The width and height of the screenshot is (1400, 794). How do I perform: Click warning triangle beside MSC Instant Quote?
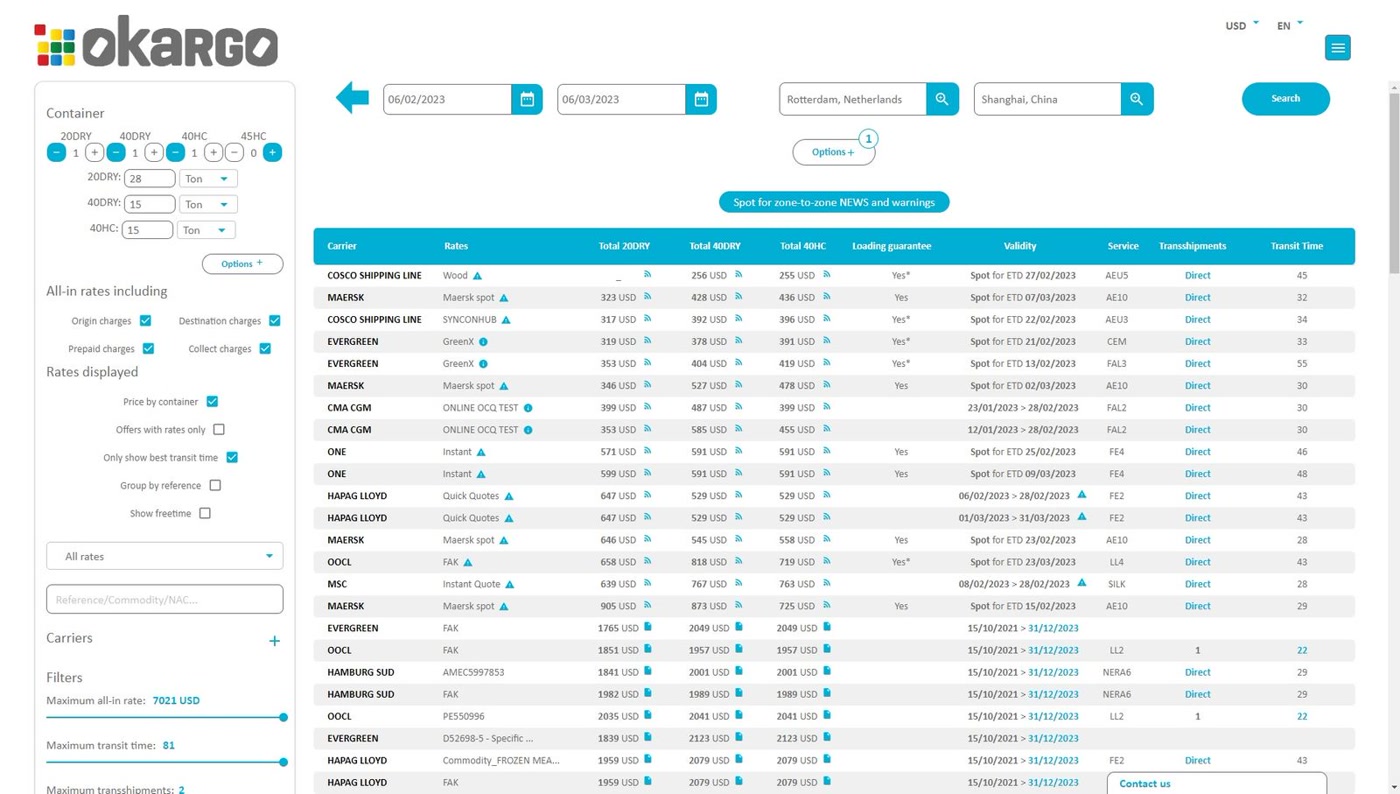(510, 584)
